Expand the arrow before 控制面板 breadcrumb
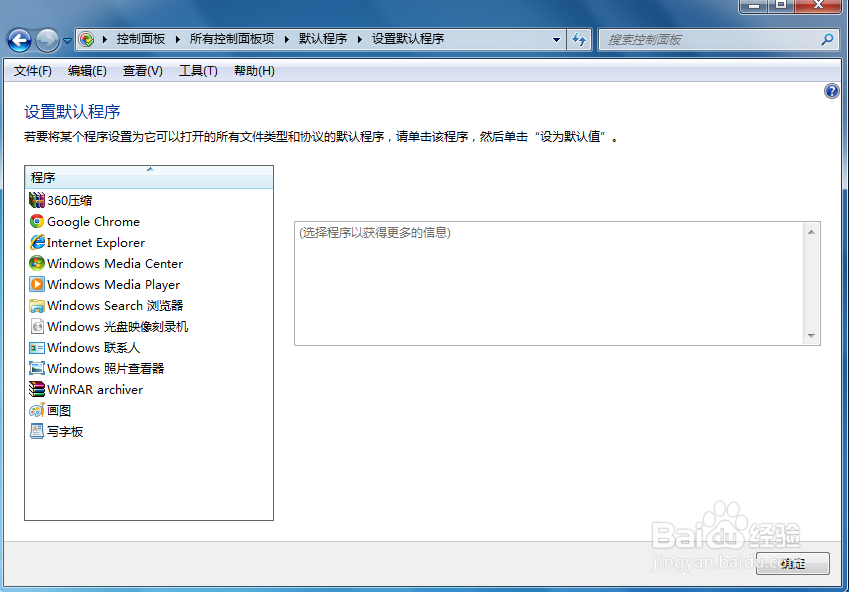The width and height of the screenshot is (849, 592). point(105,39)
